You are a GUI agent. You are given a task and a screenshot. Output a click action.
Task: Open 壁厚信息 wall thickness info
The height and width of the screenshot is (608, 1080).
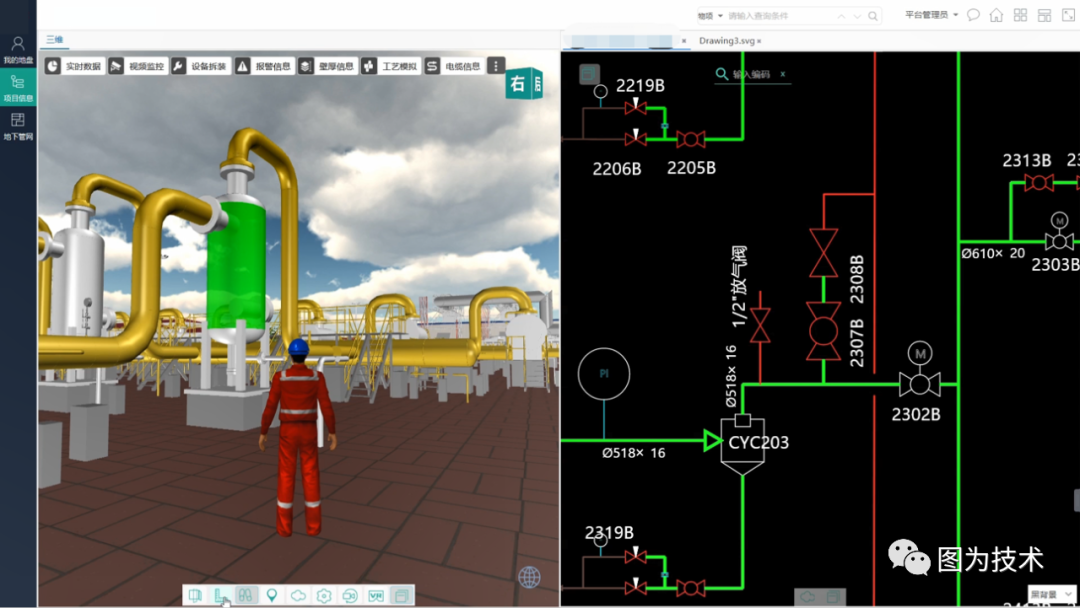pyautogui.click(x=327, y=66)
